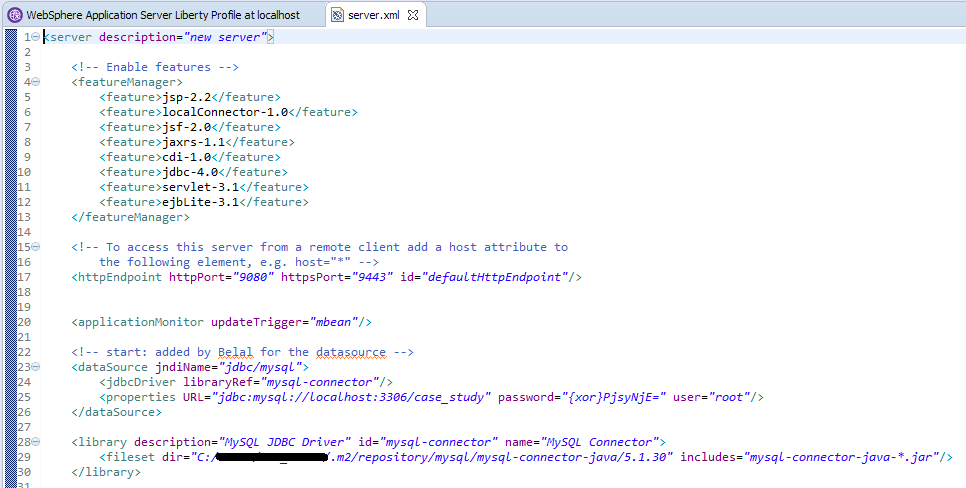Close the server.xml tab
Viewport: 966px width, 488px height.
click(413, 15)
